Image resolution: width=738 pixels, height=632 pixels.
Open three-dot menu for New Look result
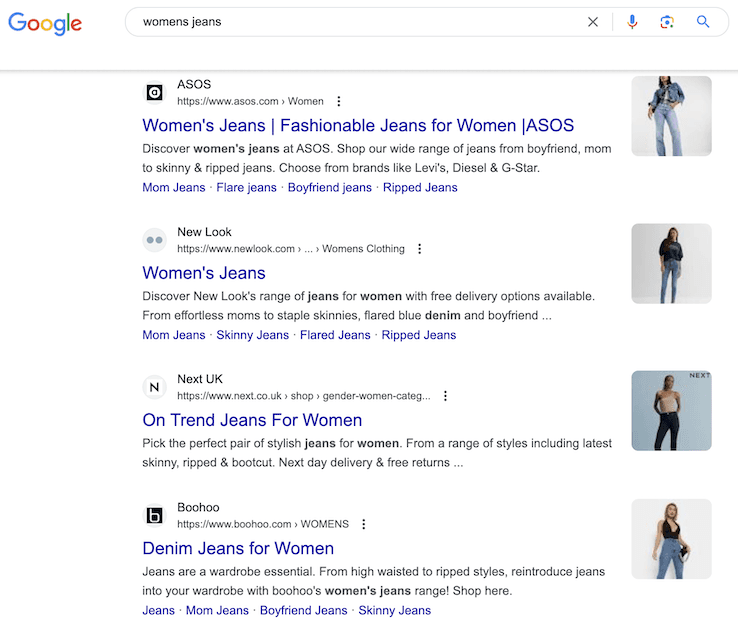[420, 249]
